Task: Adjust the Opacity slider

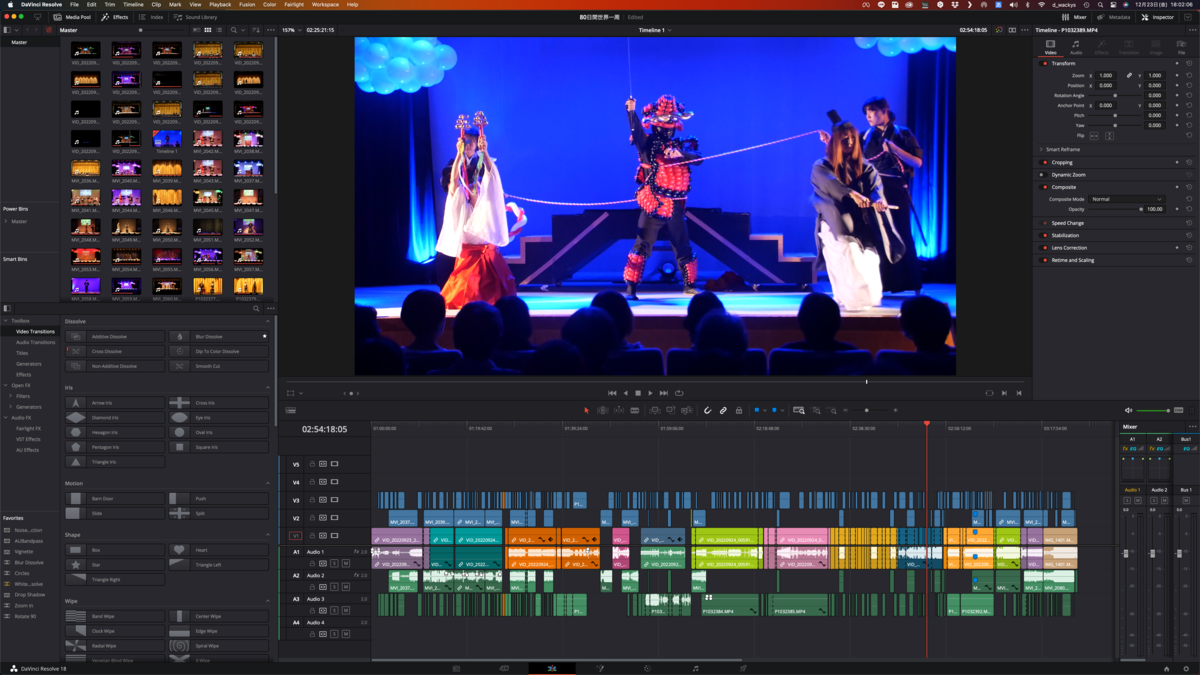Action: tap(1116, 209)
